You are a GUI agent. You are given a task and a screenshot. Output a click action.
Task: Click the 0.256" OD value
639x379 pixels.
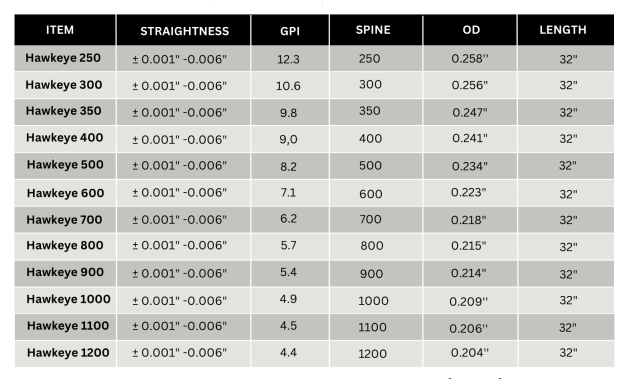tap(469, 85)
